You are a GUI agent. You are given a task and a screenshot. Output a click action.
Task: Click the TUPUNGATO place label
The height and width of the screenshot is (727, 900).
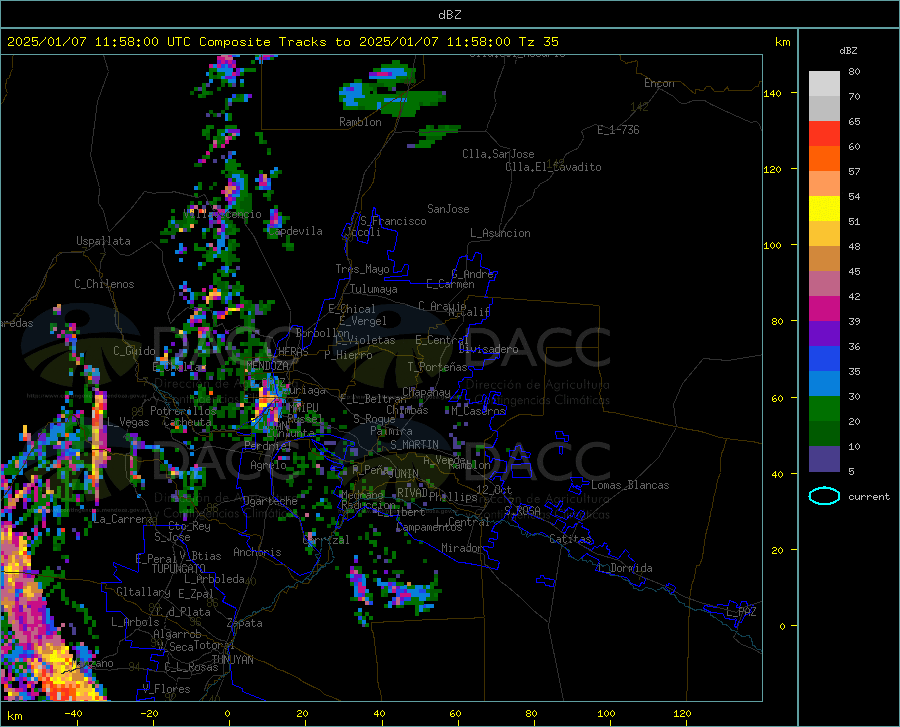pyautogui.click(x=179, y=569)
